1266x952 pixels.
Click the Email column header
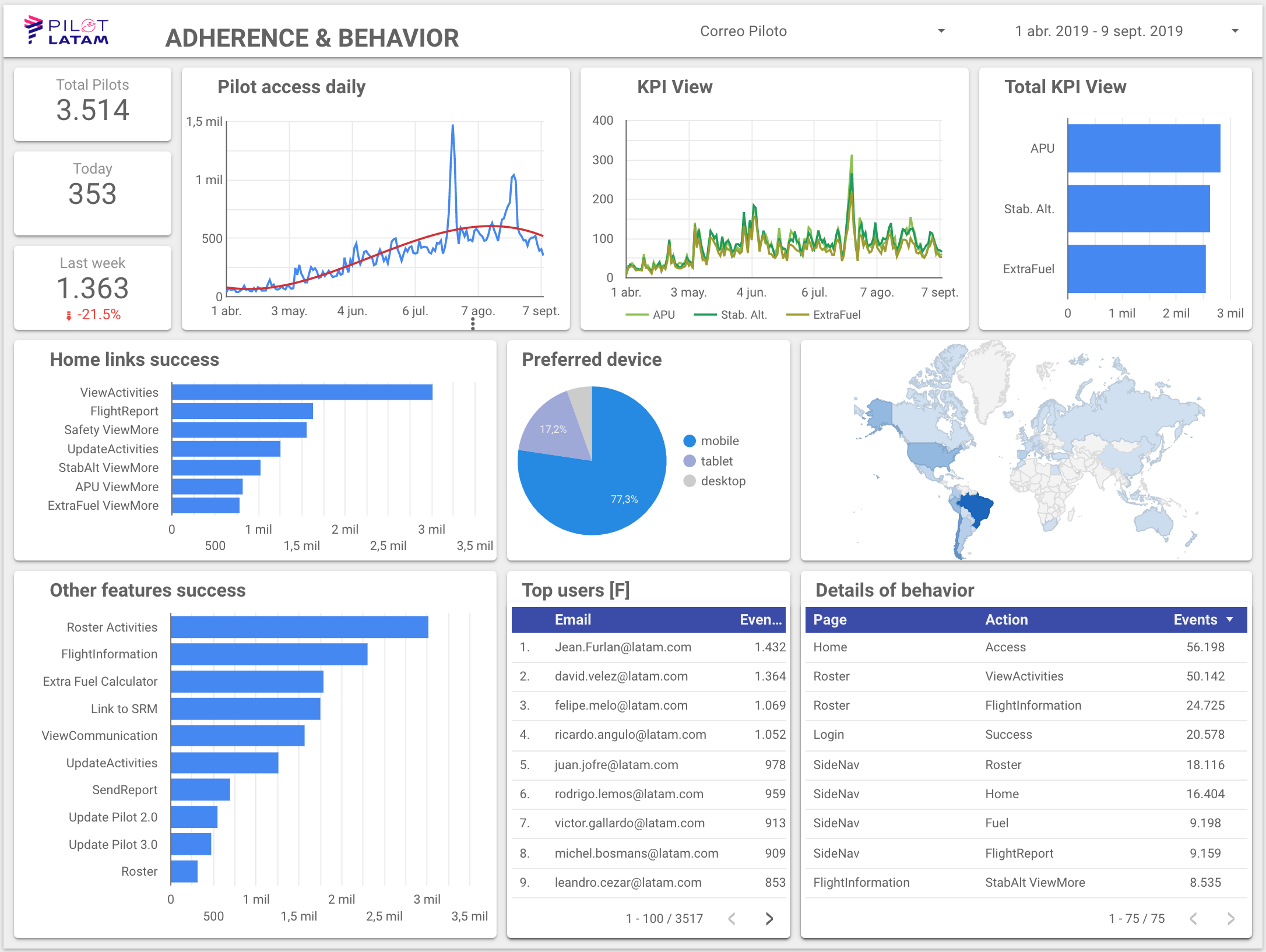click(572, 619)
